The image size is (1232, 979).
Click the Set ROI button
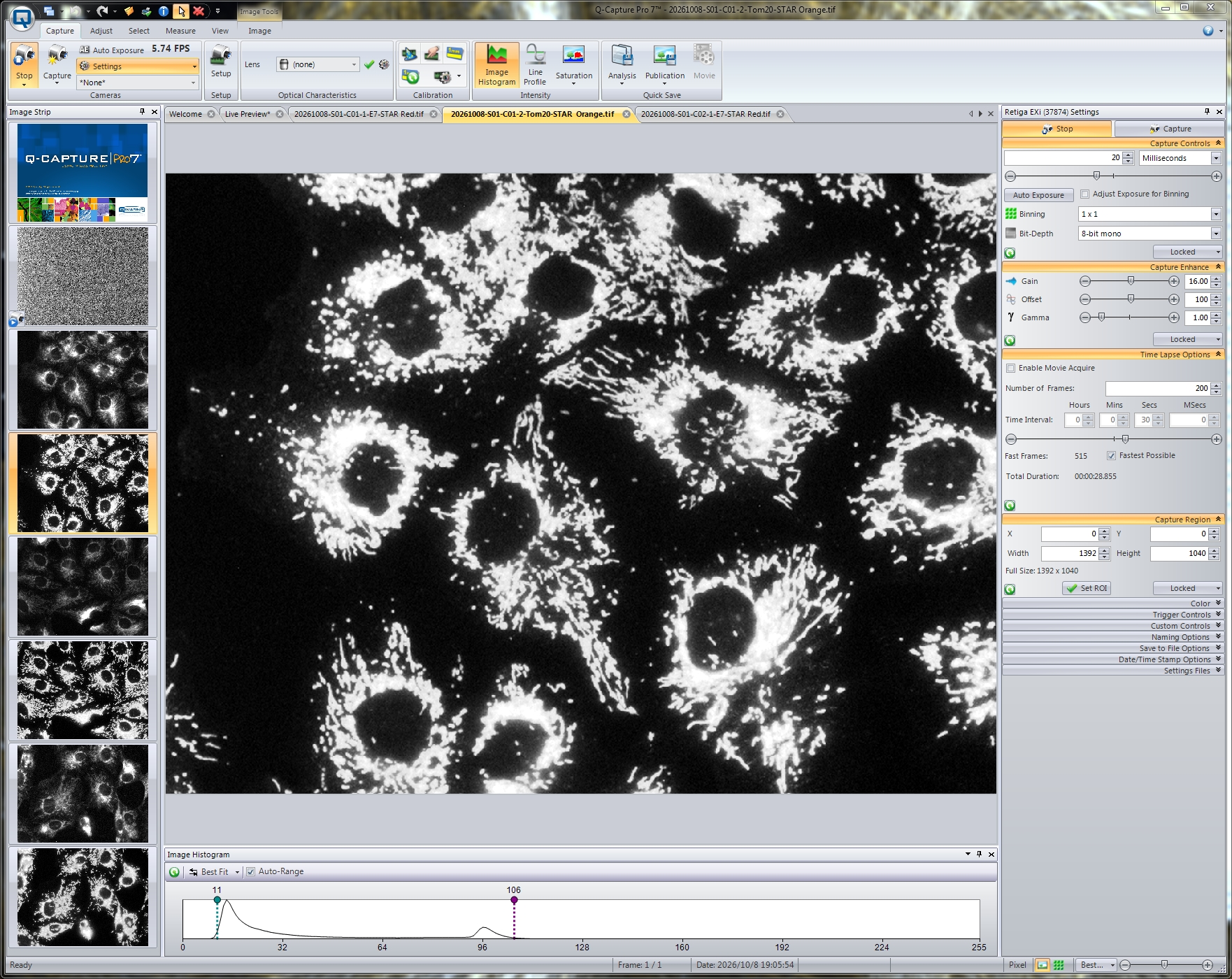pos(1087,588)
